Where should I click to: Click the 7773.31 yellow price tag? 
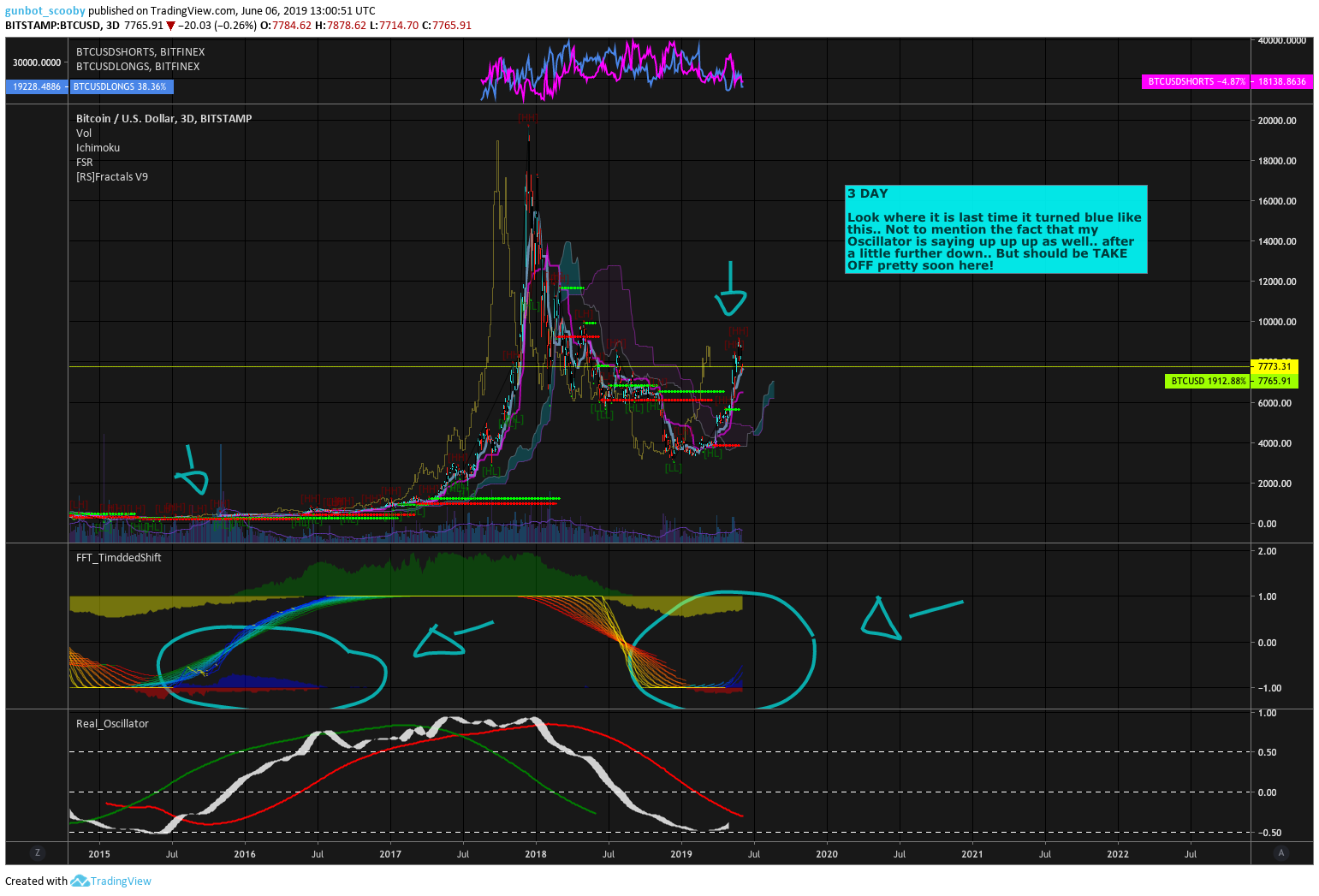(1274, 366)
